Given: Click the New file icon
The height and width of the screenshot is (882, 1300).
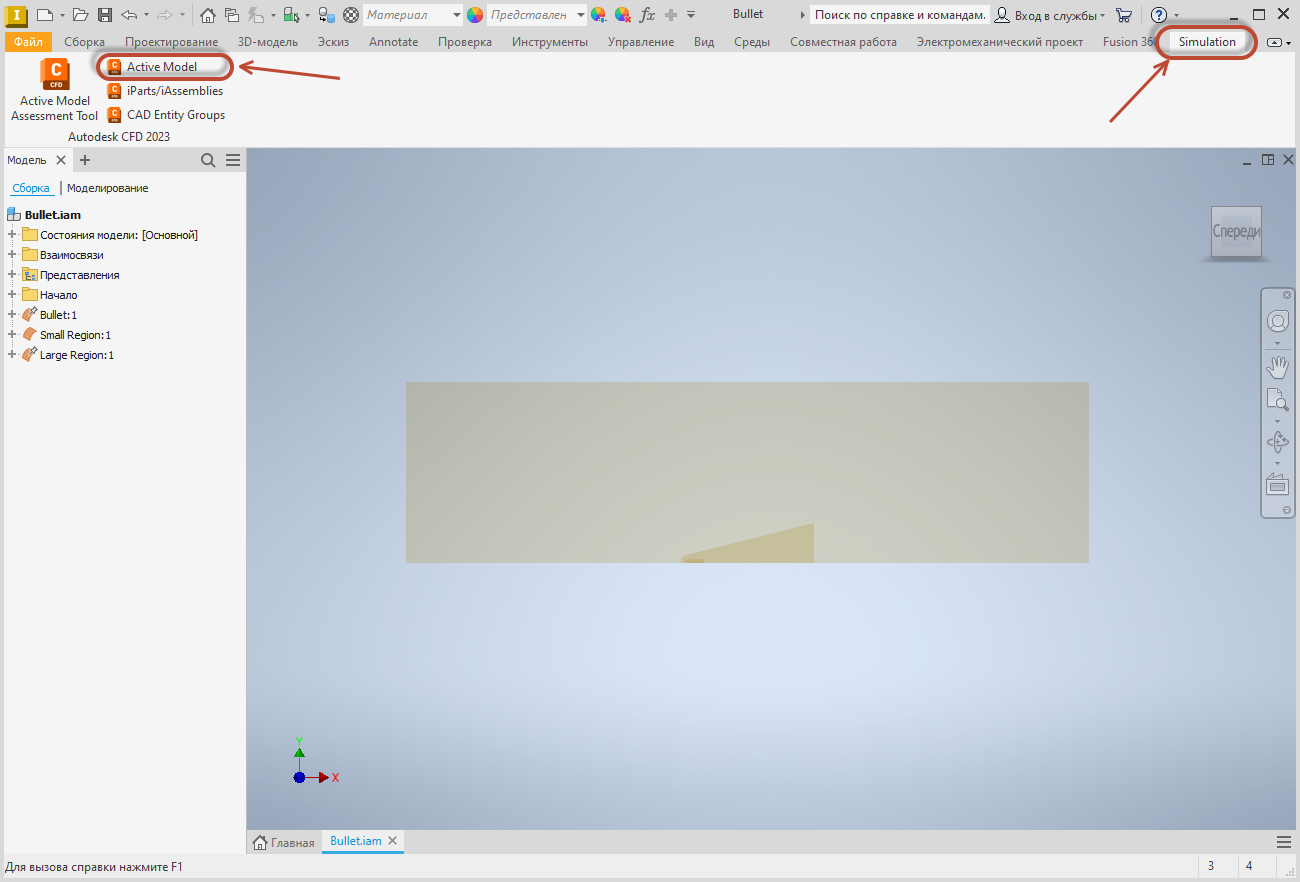Looking at the screenshot, I should click(x=44, y=15).
